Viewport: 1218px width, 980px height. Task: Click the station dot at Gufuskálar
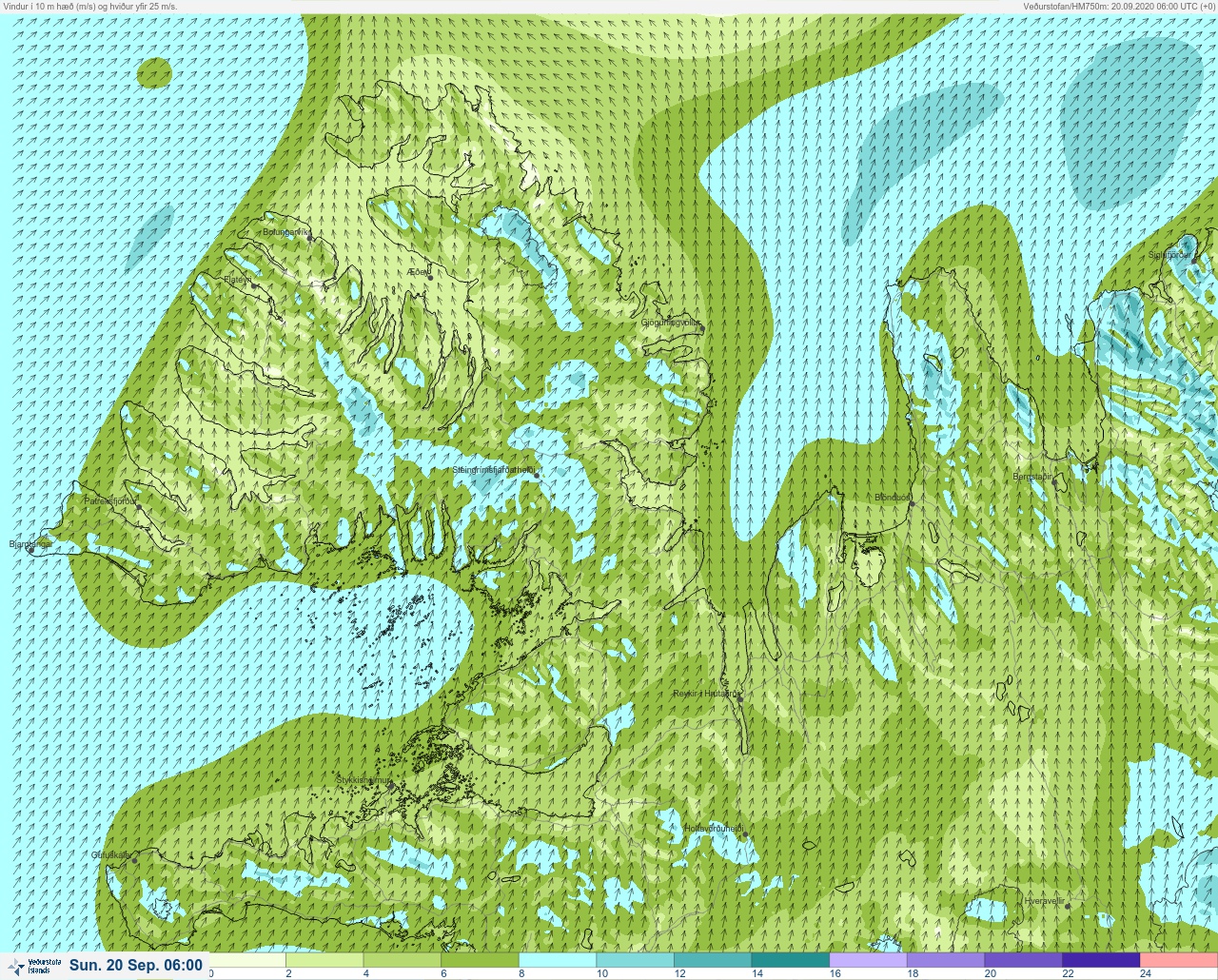coord(134,861)
